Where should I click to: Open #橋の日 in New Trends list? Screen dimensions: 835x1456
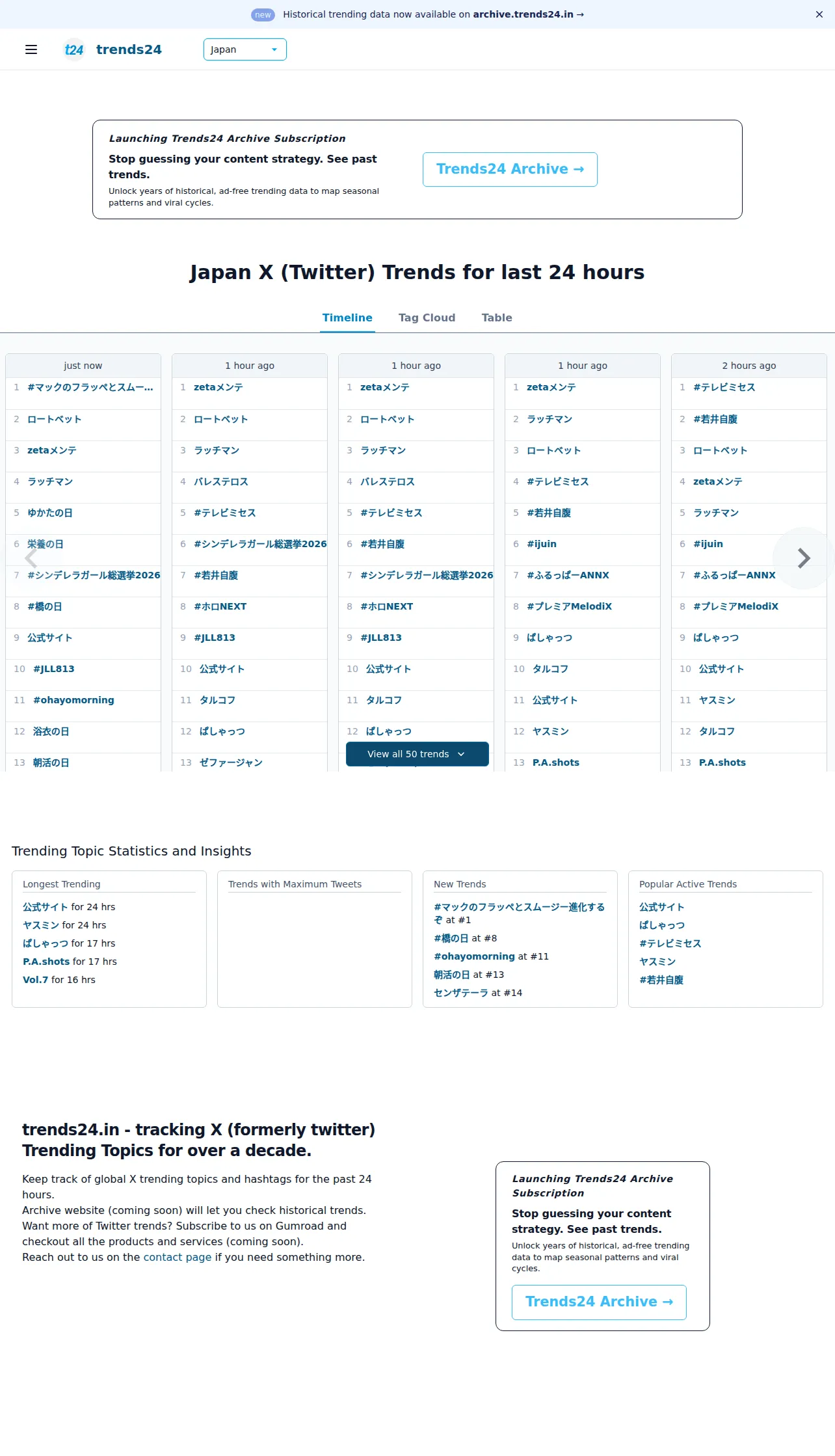(451, 938)
